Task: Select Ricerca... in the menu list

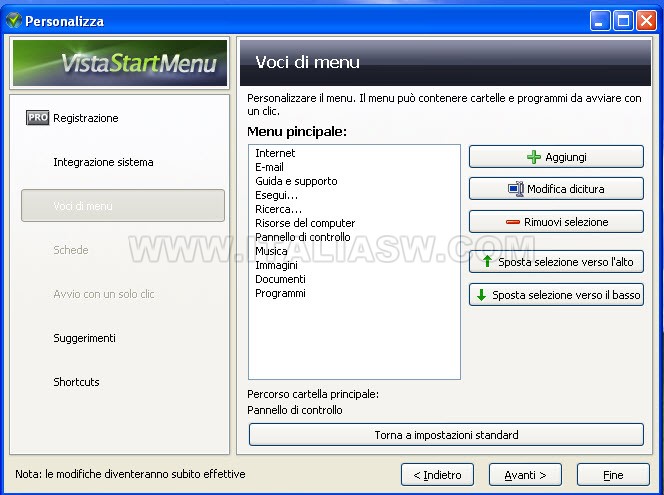Action: pos(278,209)
